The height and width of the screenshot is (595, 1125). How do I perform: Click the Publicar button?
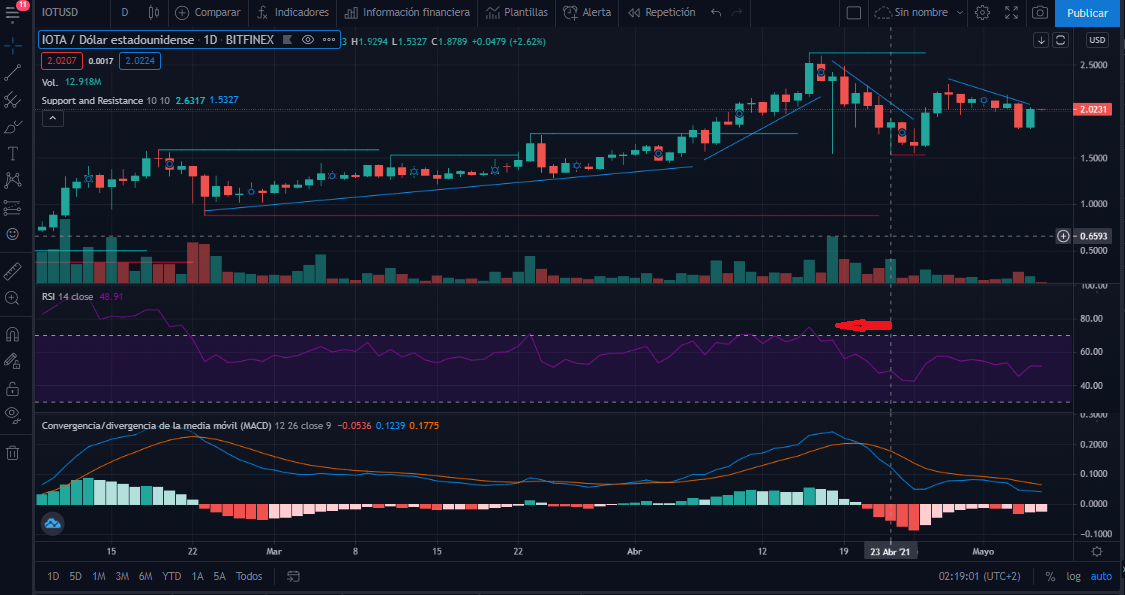point(1087,13)
